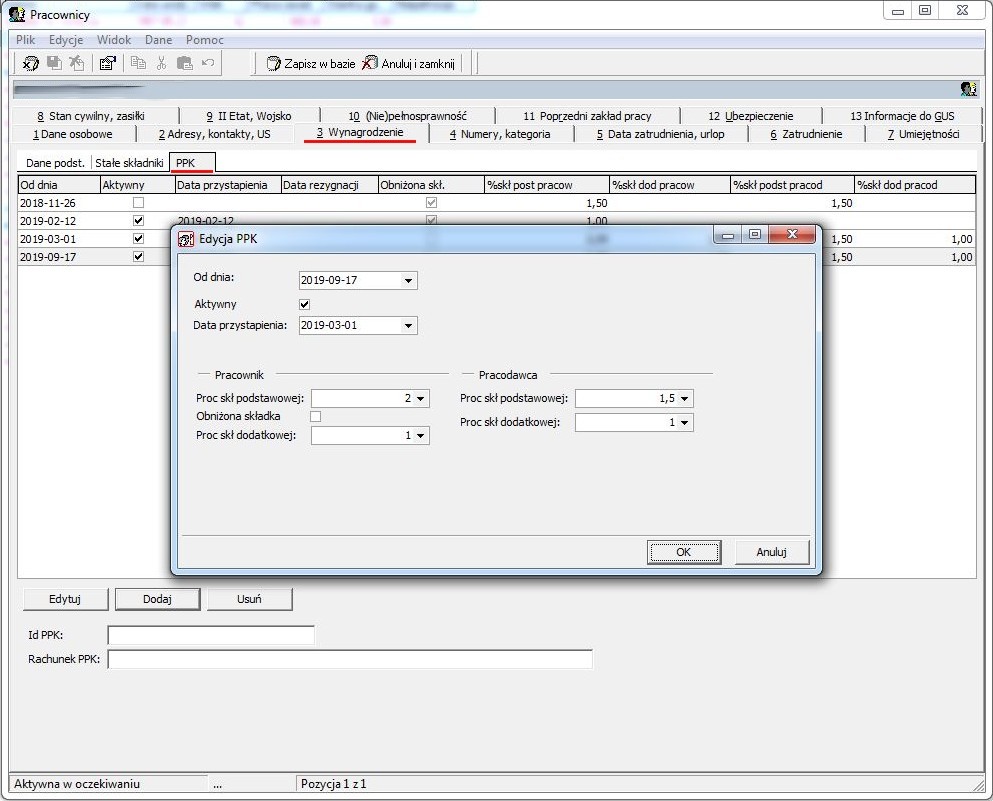The height and width of the screenshot is (801, 993).
Task: Click the Id PPK input field
Action: pos(211,635)
